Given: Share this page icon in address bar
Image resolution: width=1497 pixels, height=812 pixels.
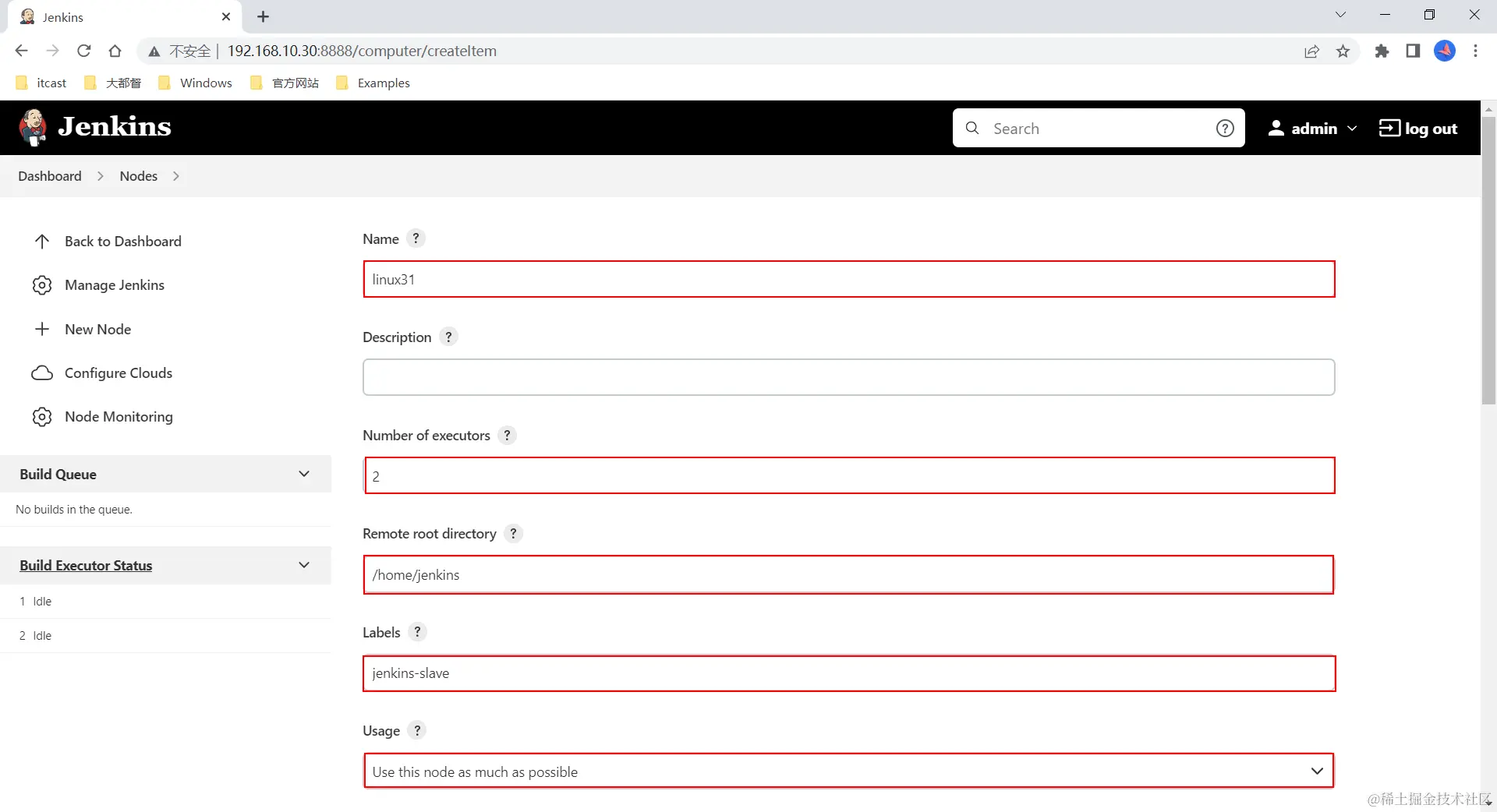Looking at the screenshot, I should pyautogui.click(x=1311, y=51).
